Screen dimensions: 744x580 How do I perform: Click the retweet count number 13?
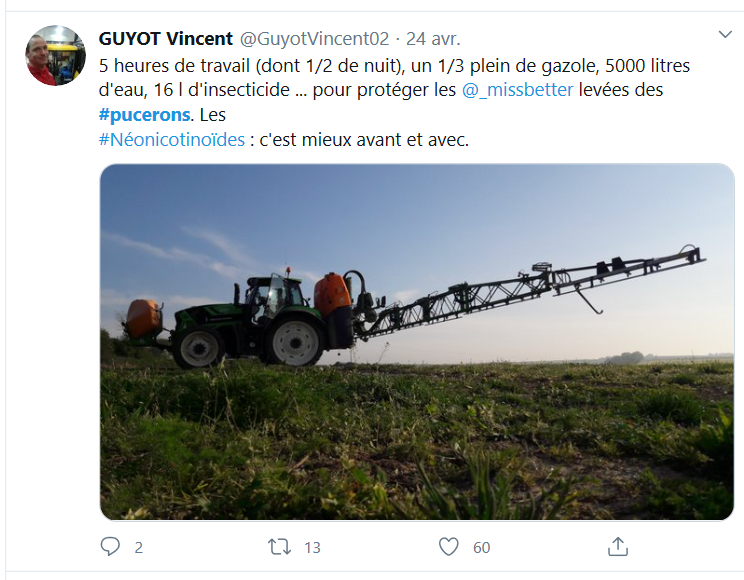tap(312, 548)
